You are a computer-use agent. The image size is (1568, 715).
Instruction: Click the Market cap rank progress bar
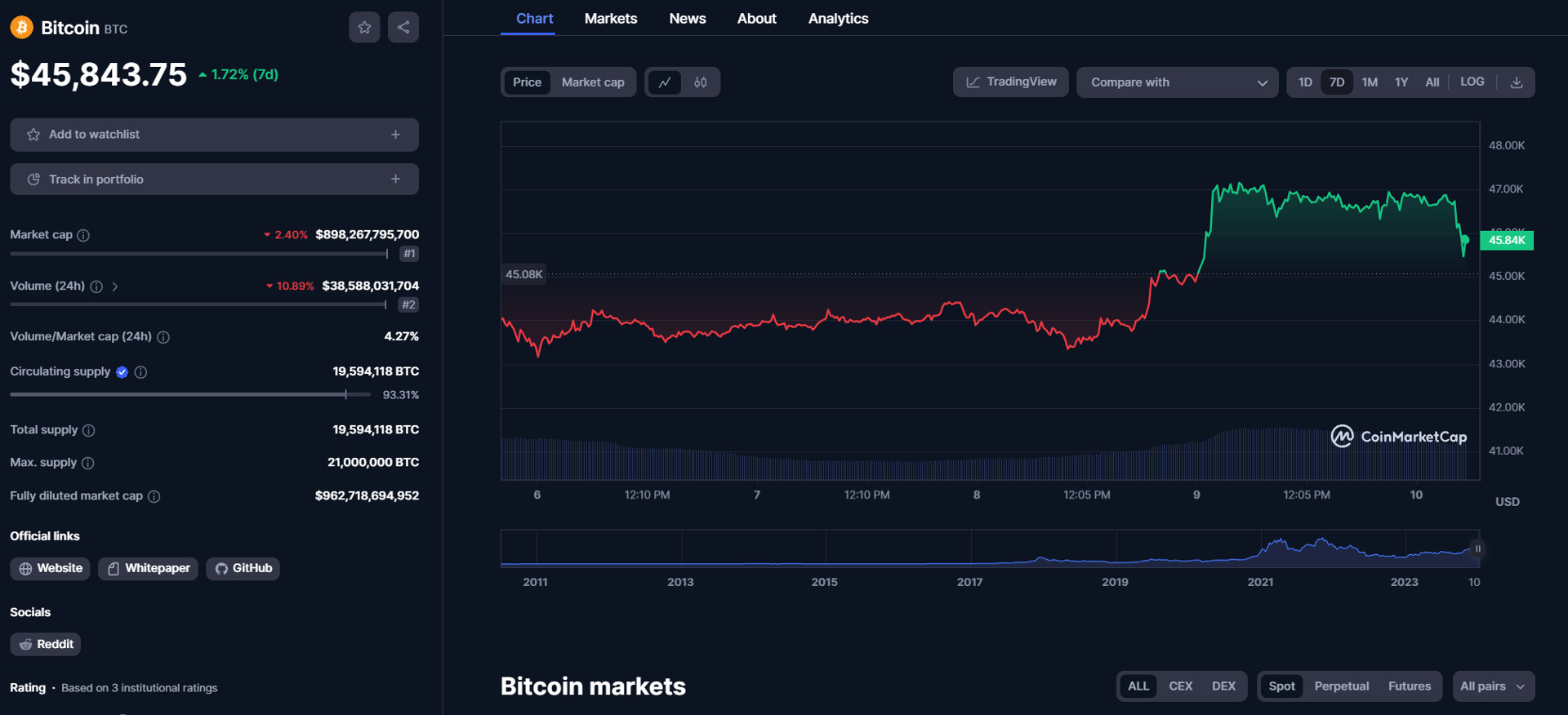click(x=199, y=254)
